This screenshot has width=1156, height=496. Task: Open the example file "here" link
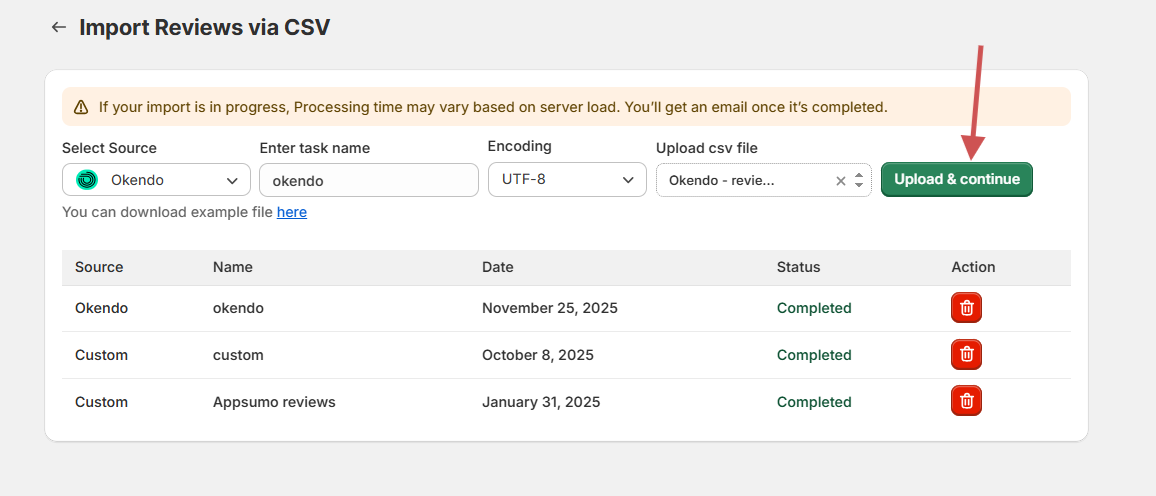292,212
